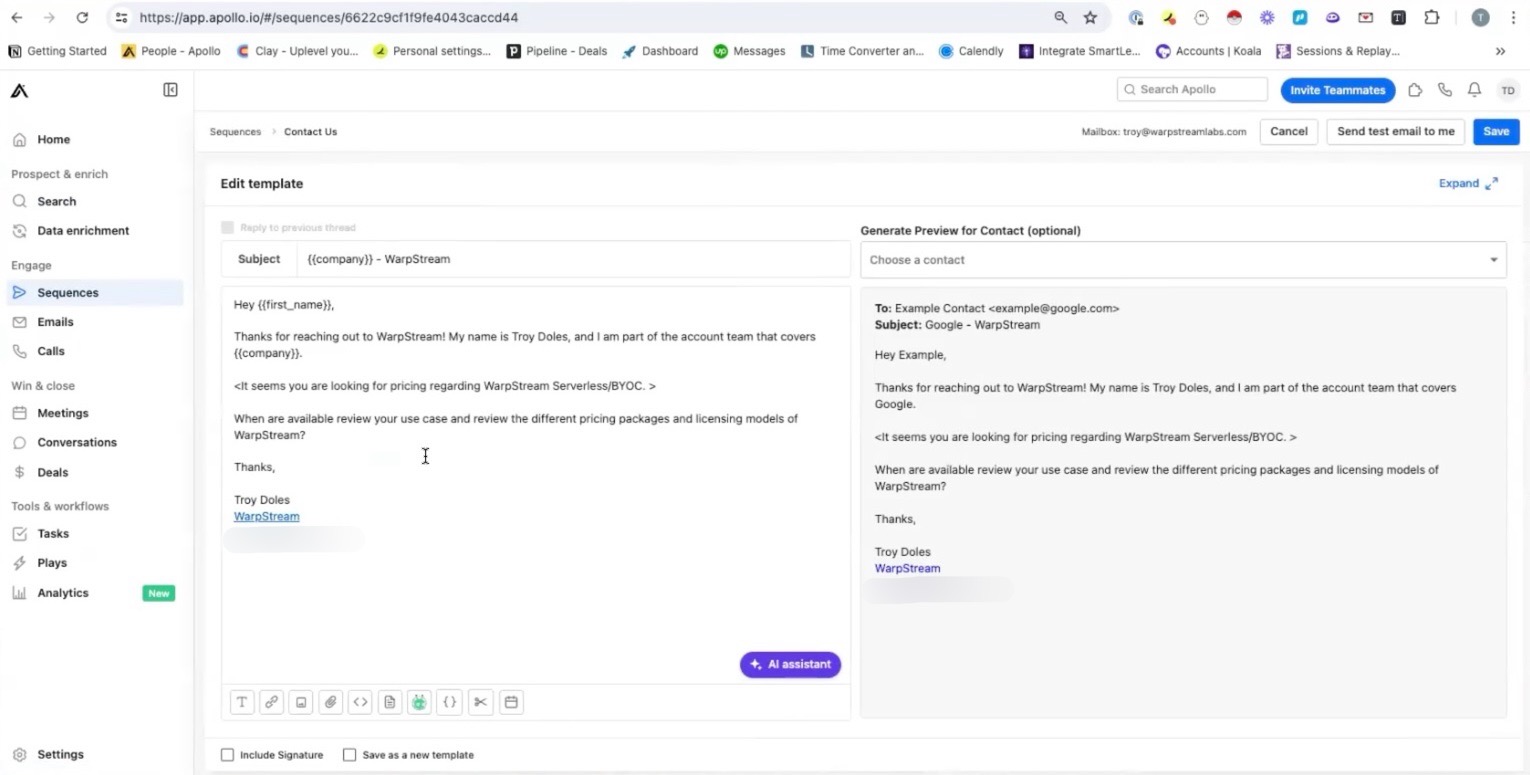
Task: Open Chrome extensions puzzle icon
Action: click(x=1431, y=17)
